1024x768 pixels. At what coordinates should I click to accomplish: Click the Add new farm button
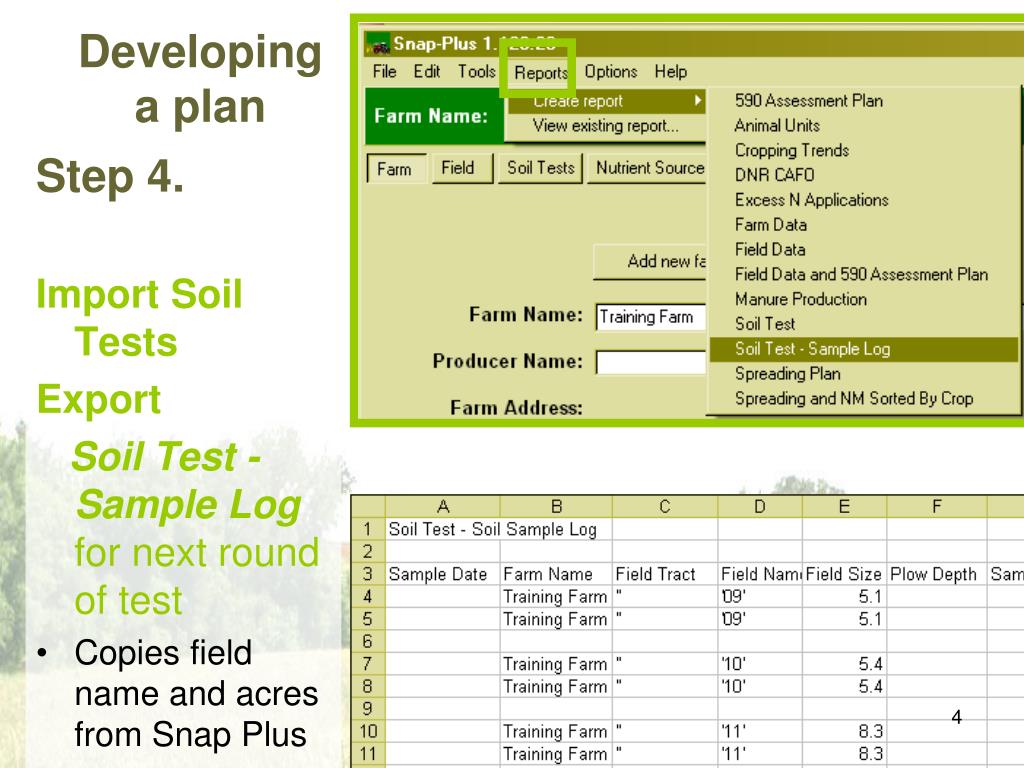650,262
